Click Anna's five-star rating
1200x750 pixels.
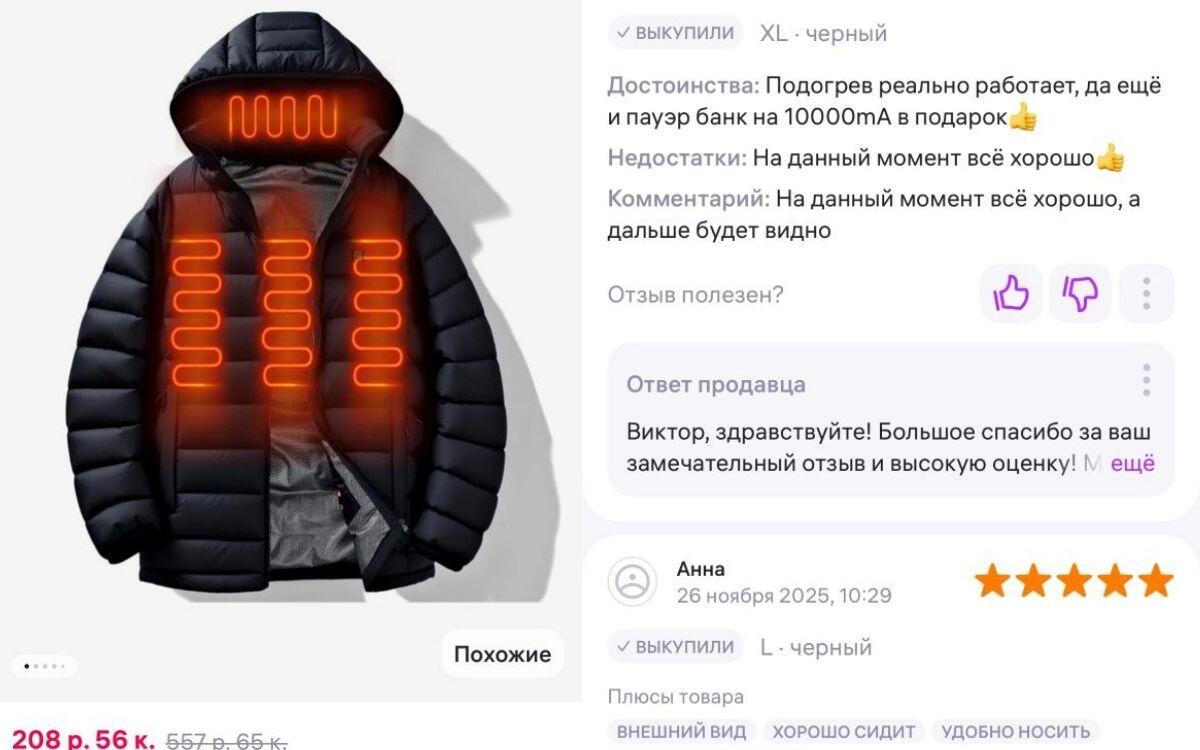[x=1074, y=581]
